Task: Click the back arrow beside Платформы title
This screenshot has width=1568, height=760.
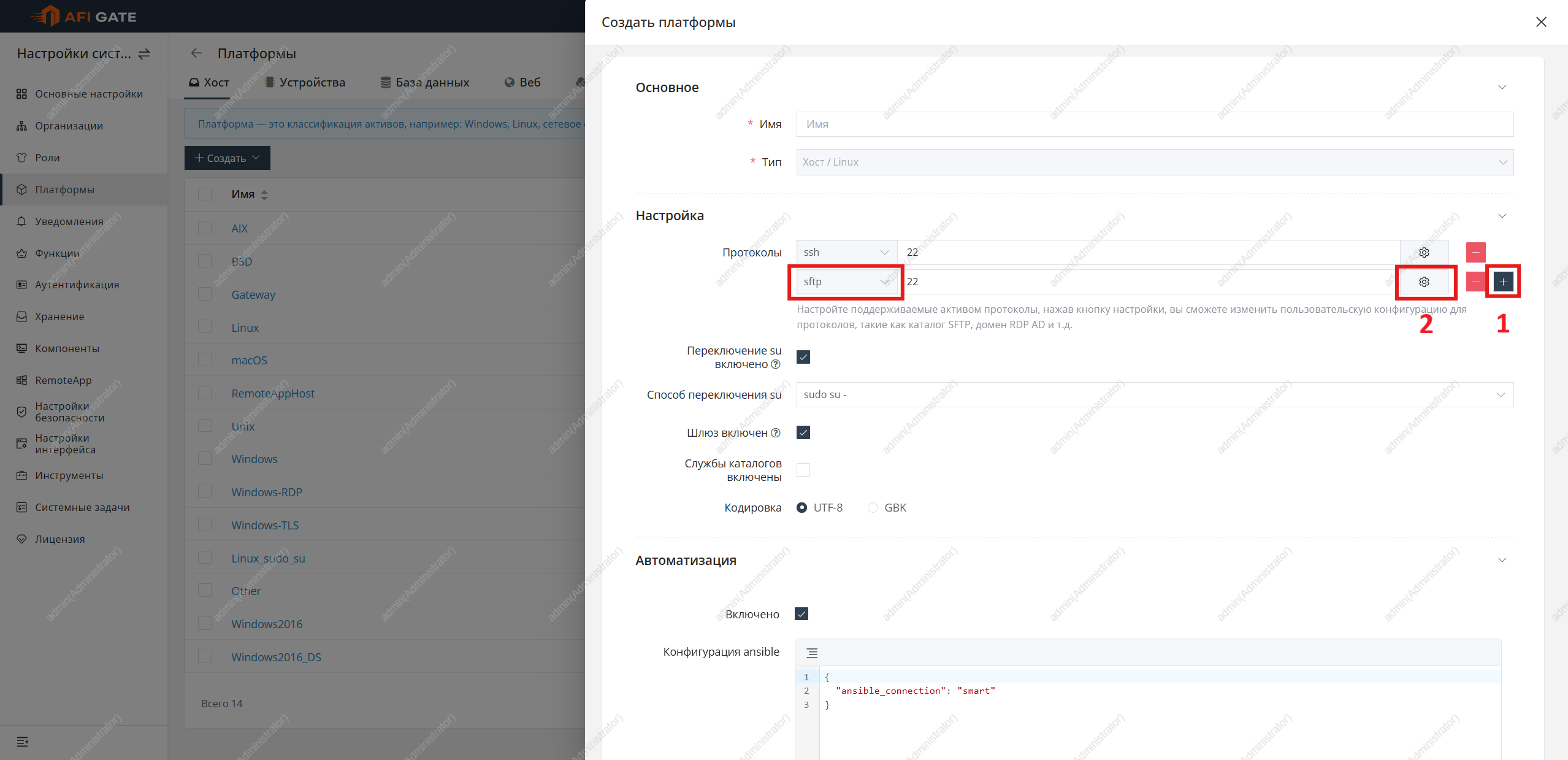Action: click(196, 53)
